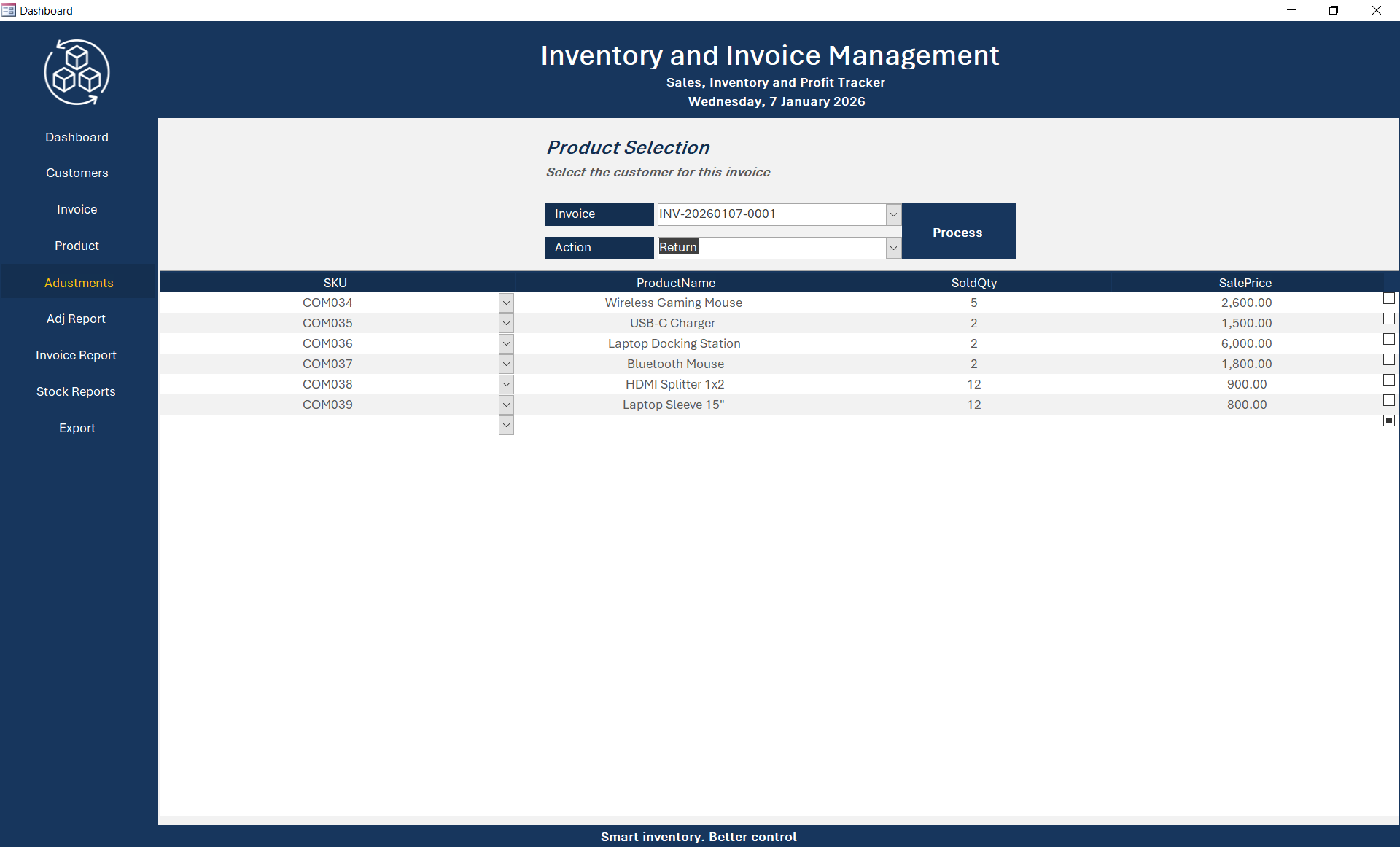Viewport: 1400px width, 847px height.
Task: Select the 2,600.00 sale price cell
Action: tap(1247, 302)
